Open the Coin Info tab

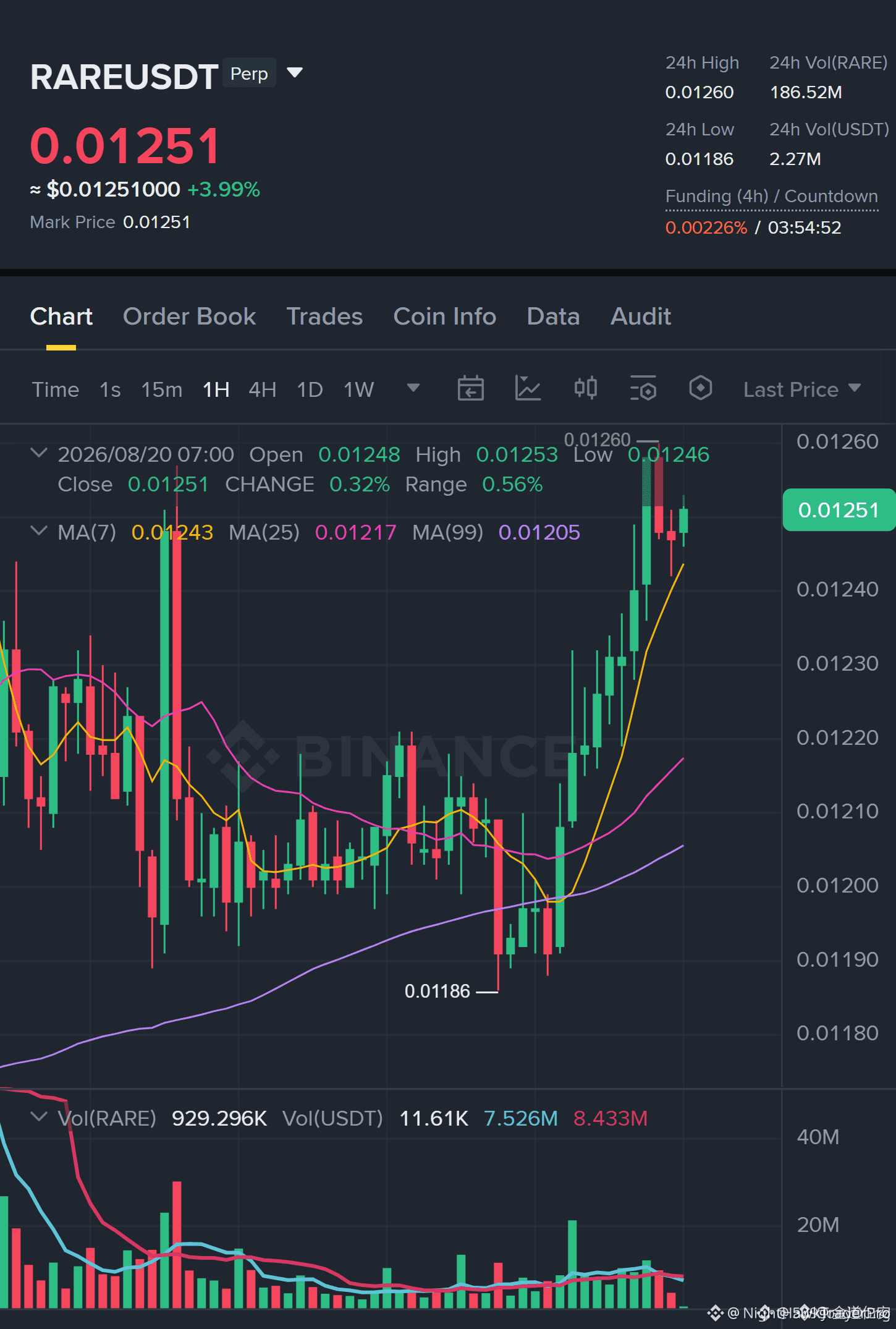click(445, 316)
